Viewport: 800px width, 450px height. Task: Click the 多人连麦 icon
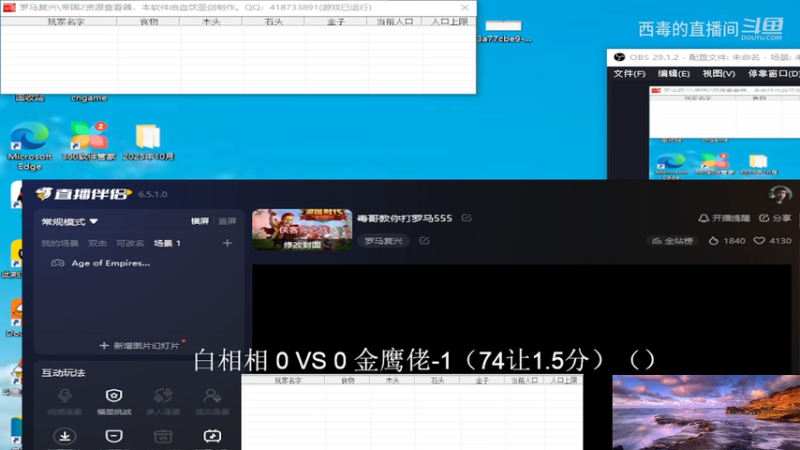point(163,395)
